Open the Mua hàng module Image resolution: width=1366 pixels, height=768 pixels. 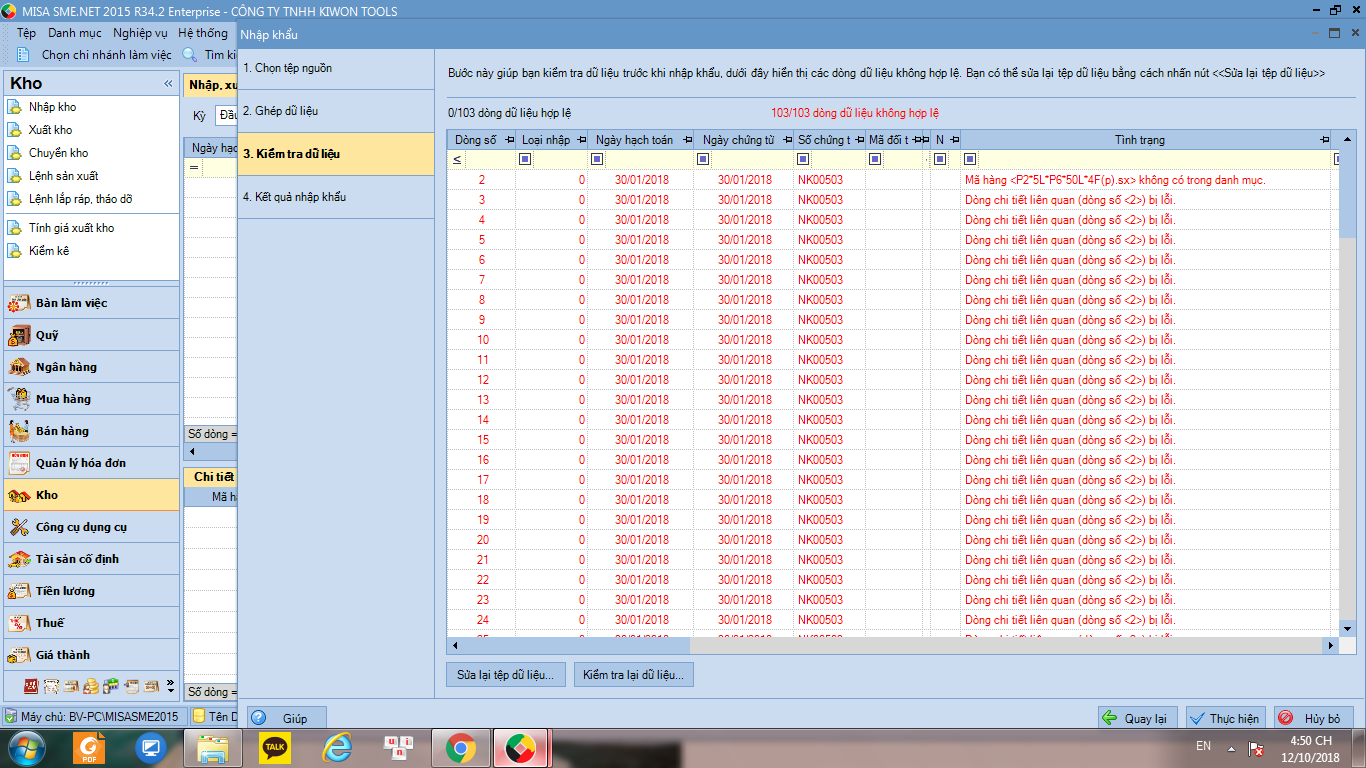click(92, 399)
